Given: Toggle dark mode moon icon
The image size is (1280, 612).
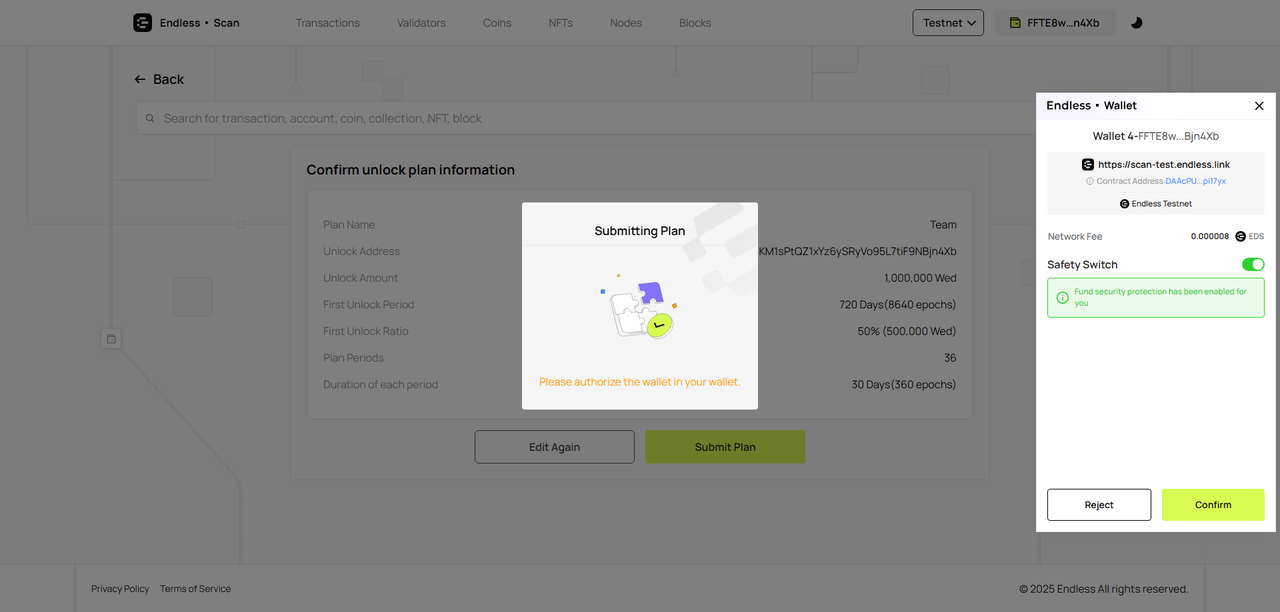Looking at the screenshot, I should (x=1136, y=23).
